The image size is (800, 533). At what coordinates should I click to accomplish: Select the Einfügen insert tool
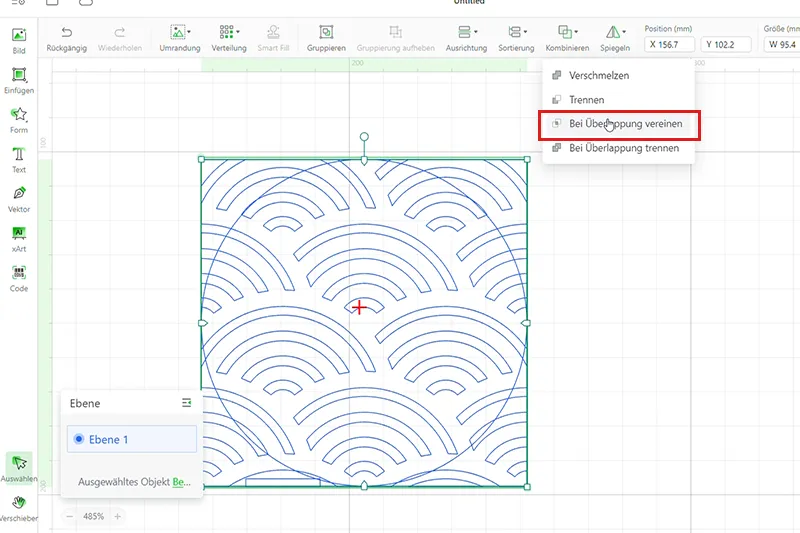pos(19,81)
